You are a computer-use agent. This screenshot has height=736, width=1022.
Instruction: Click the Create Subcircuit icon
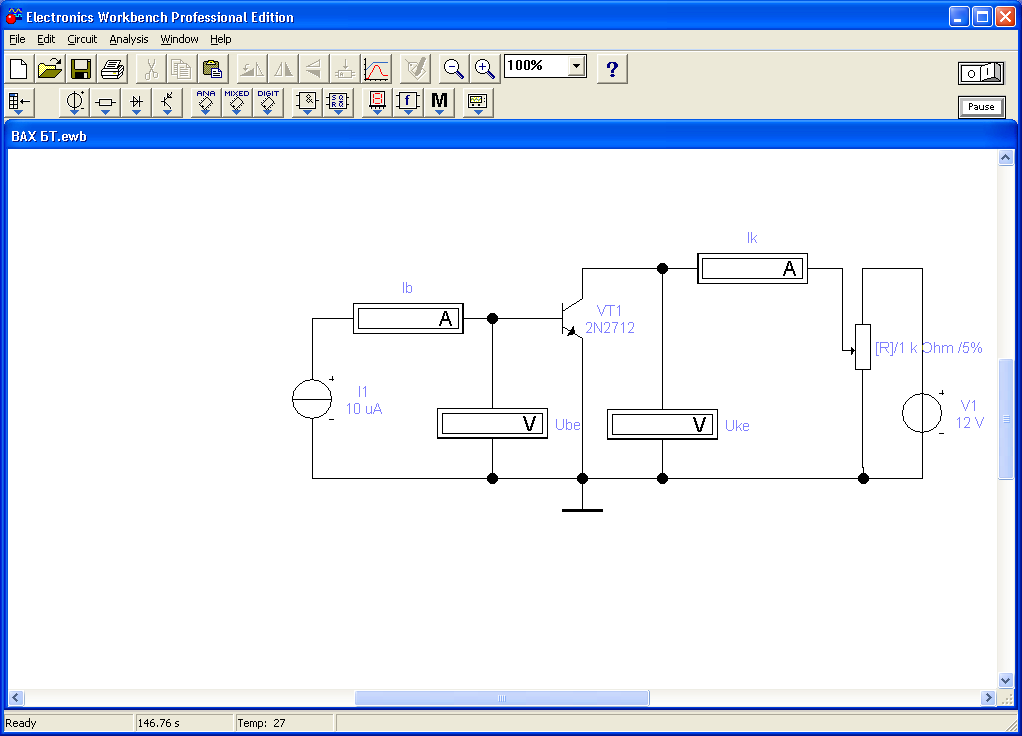click(x=345, y=69)
